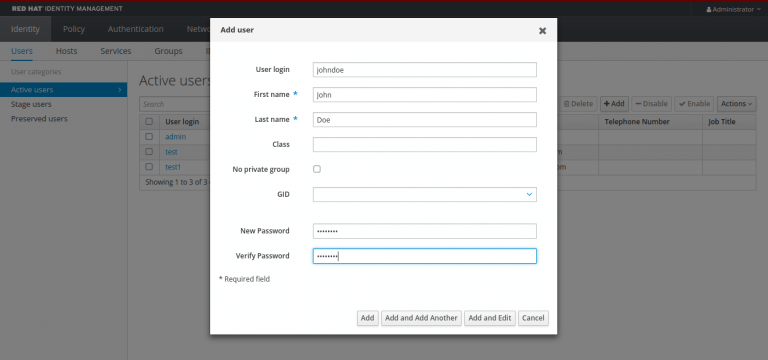Open the Authentication main tab
Image resolution: width=768 pixels, height=360 pixels.
pos(136,29)
